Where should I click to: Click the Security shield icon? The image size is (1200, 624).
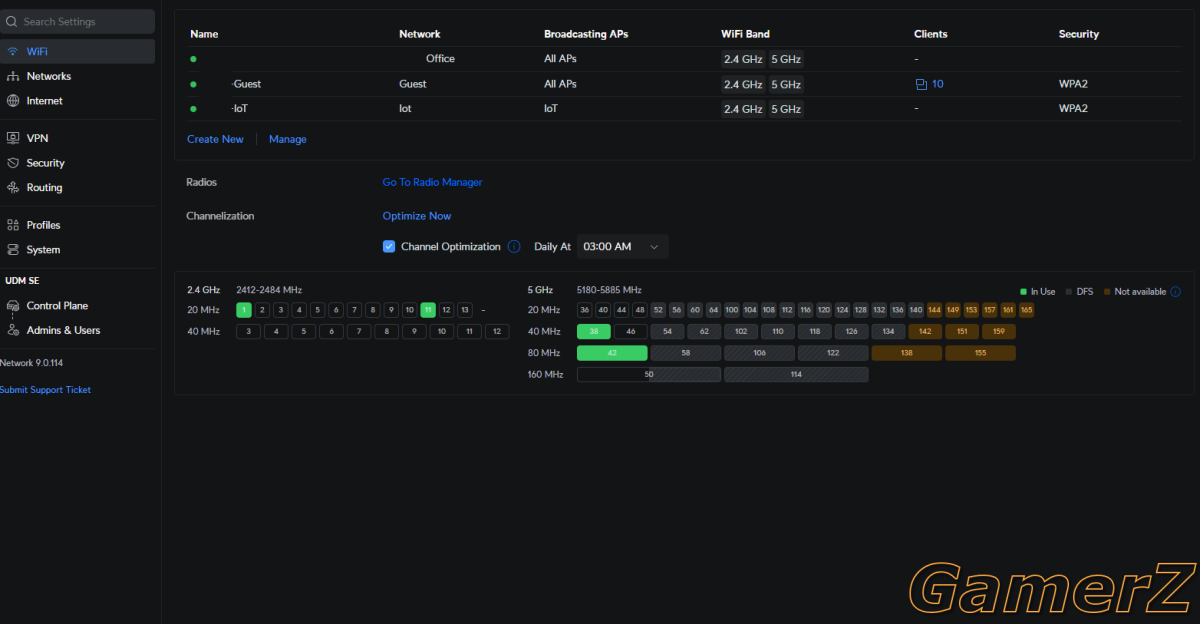13,163
